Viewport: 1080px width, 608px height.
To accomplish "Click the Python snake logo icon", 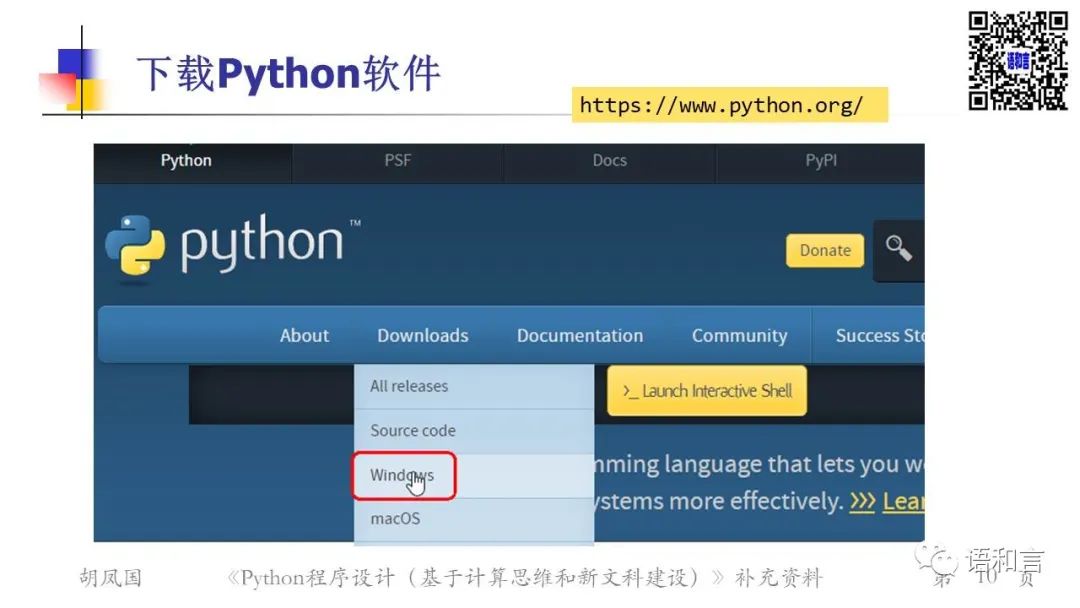I will [135, 245].
